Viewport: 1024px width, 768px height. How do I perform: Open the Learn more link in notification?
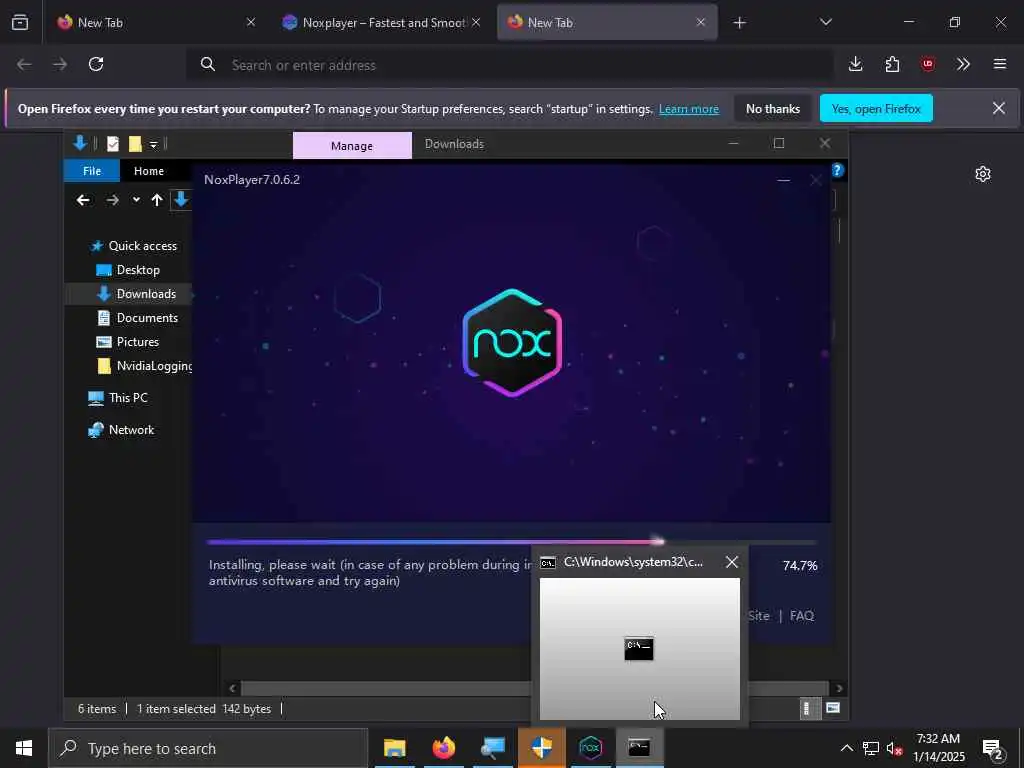point(689,109)
